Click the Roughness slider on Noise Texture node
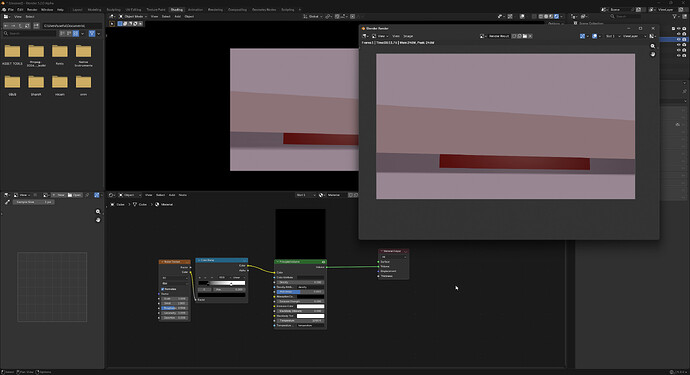Screen dimensions: 690x375 175,308
